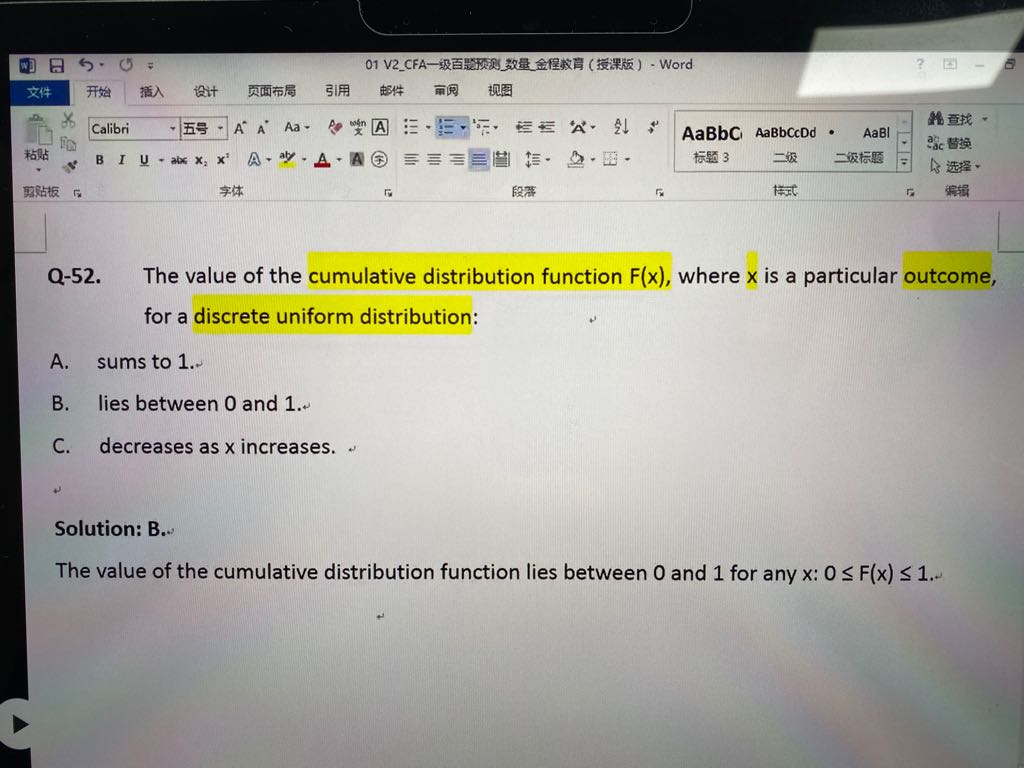Image resolution: width=1024 pixels, height=768 pixels.
Task: Apply the 二级标题 style
Action: click(859, 143)
